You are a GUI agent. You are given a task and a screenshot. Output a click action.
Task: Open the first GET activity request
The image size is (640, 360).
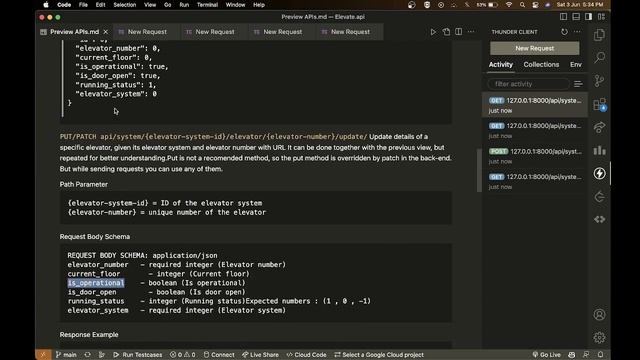535,105
